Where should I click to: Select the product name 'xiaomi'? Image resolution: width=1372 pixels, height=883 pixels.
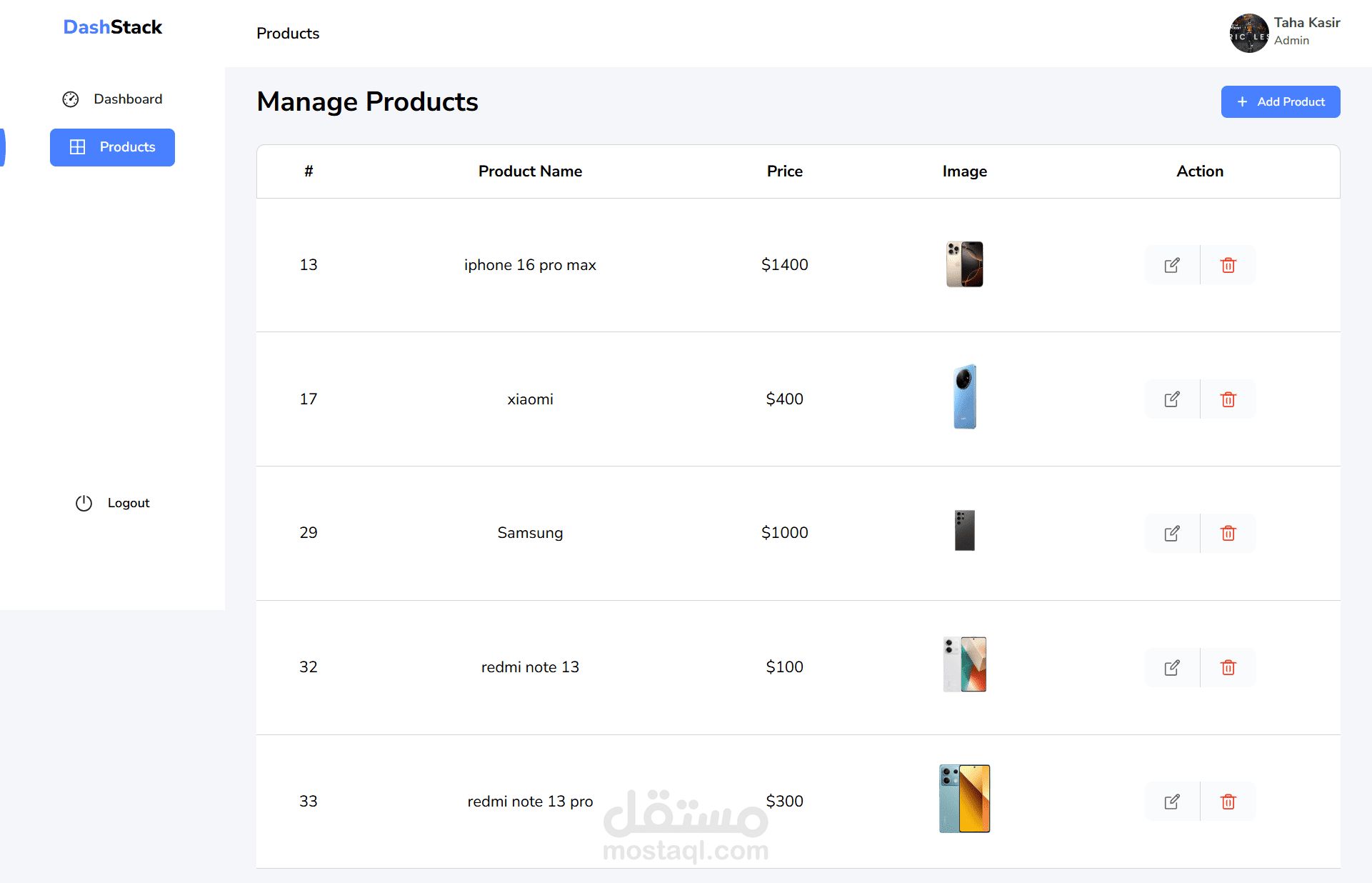530,399
